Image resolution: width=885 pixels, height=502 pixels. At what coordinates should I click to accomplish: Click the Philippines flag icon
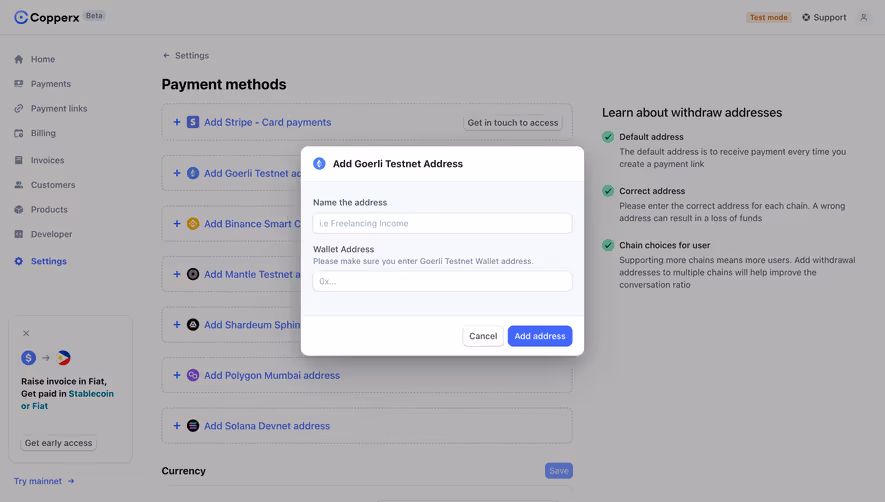(64, 358)
